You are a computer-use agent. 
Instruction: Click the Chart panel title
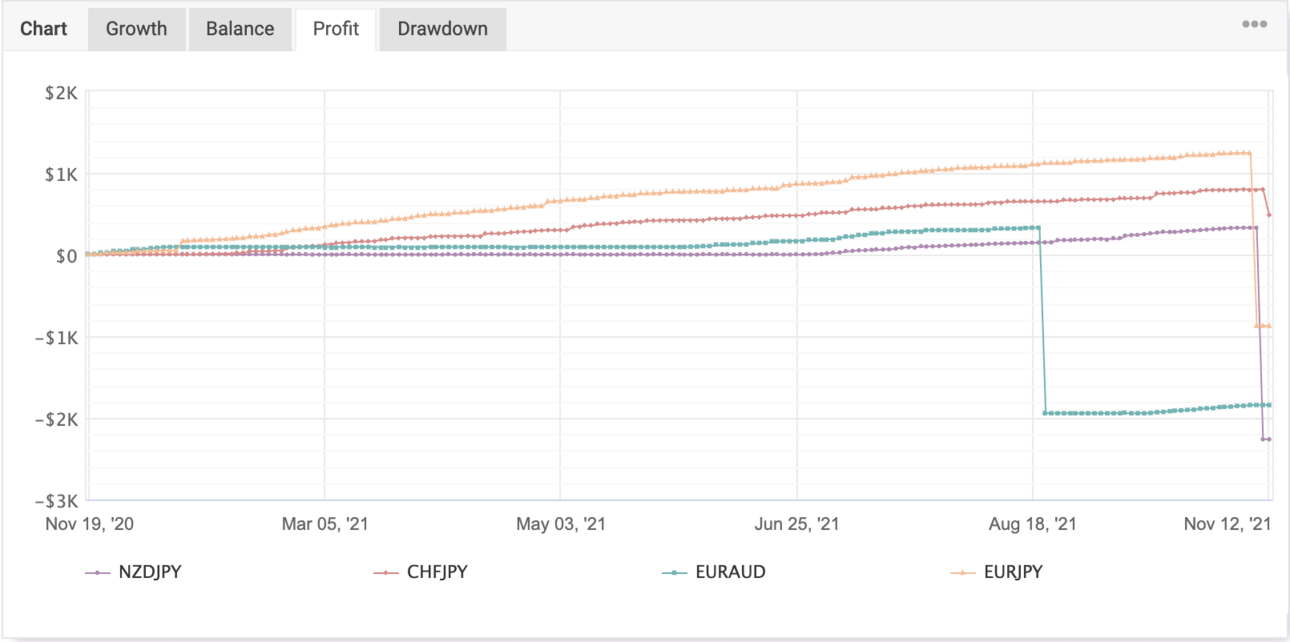pos(44,29)
